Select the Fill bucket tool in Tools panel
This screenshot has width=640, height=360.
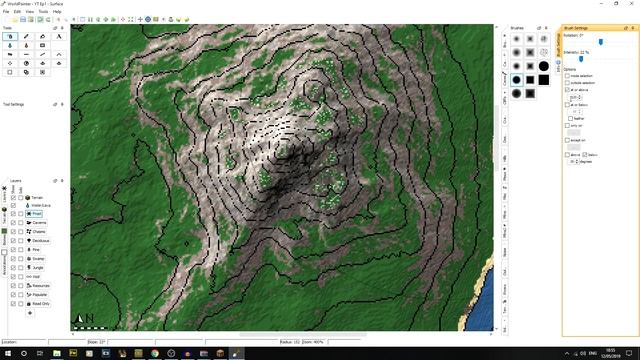pos(42,36)
